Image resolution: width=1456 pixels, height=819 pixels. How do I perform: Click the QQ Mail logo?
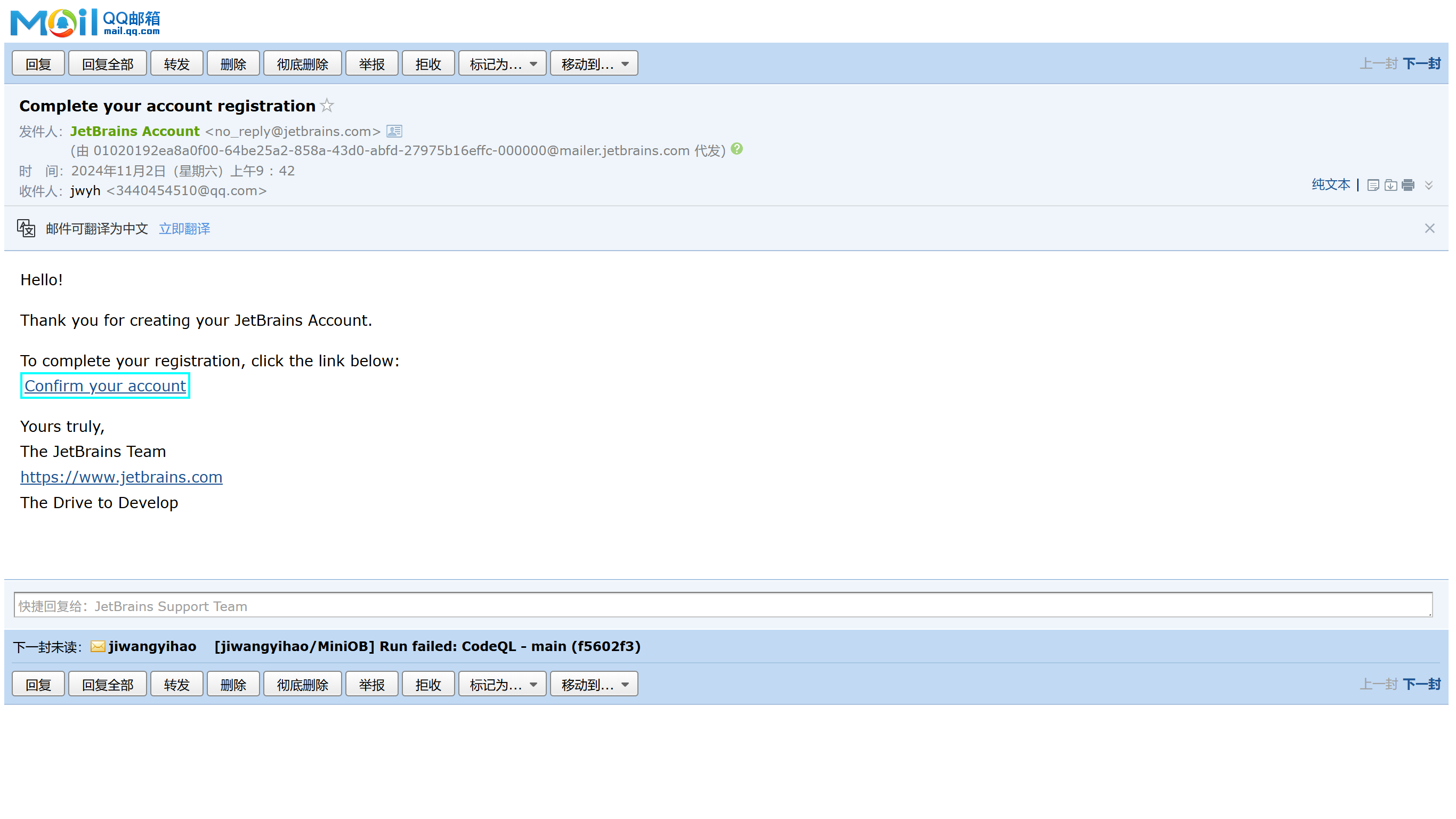pos(85,22)
